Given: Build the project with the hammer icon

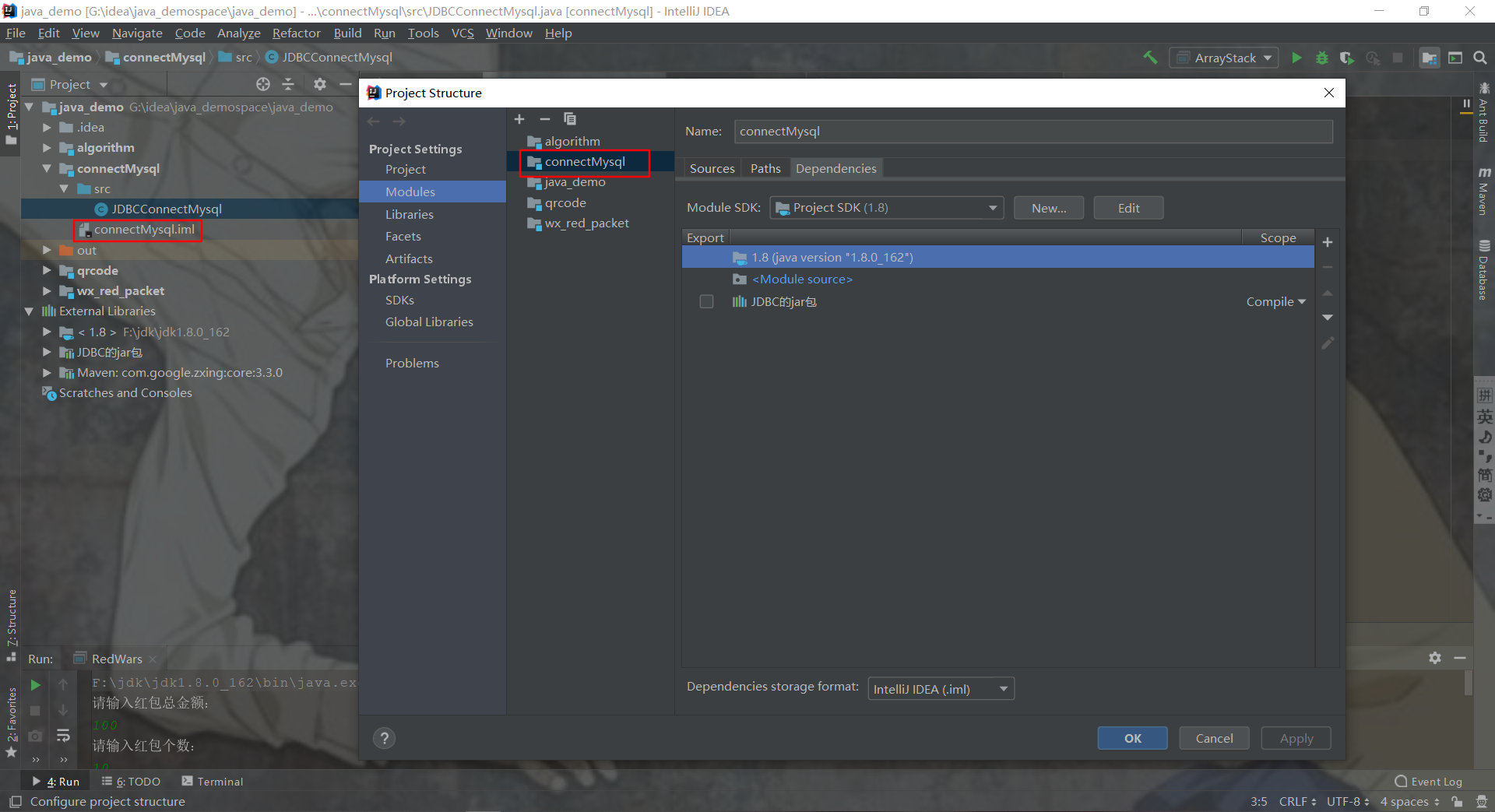Looking at the screenshot, I should (x=1151, y=58).
